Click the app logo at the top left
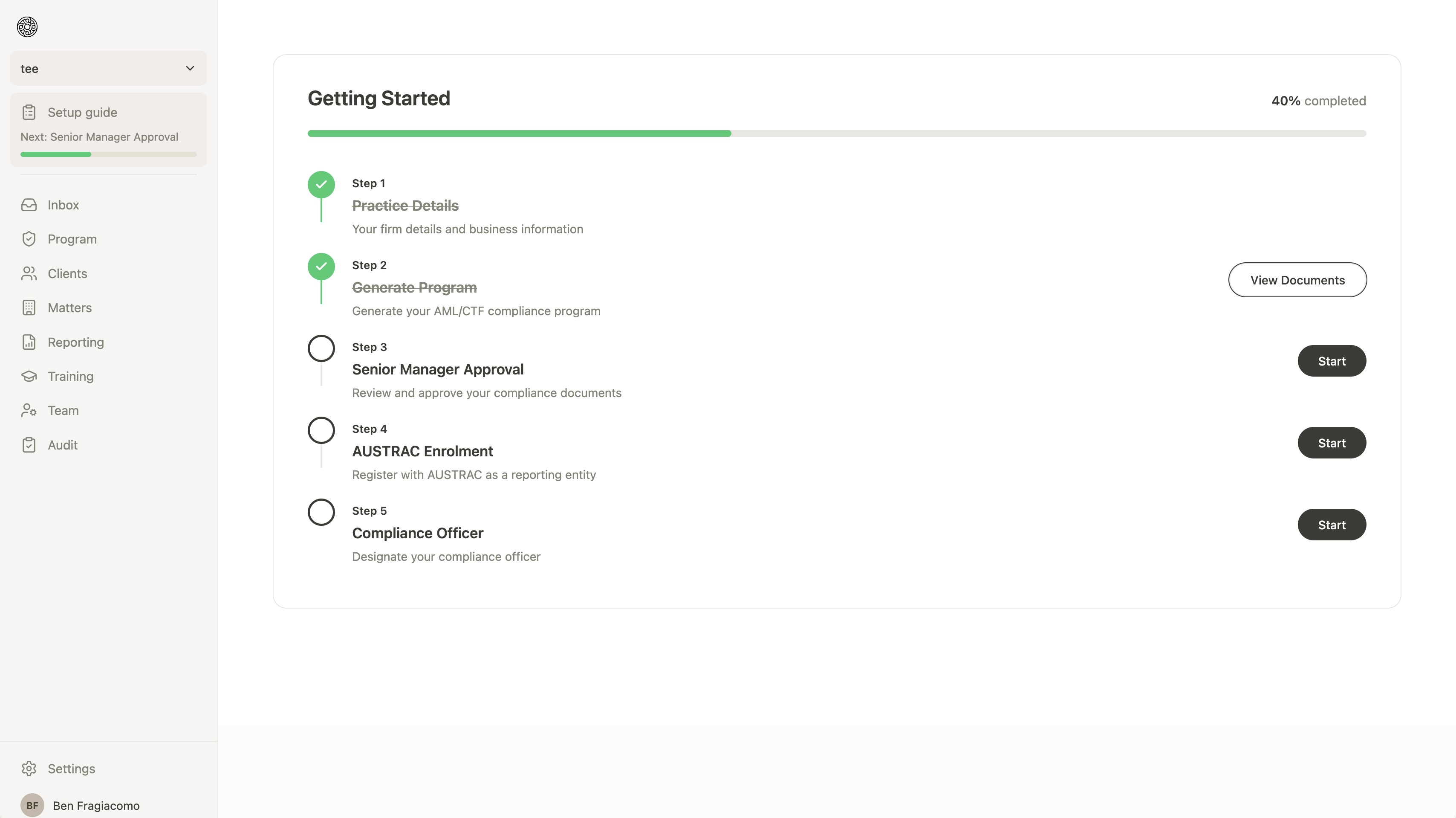 [26, 26]
